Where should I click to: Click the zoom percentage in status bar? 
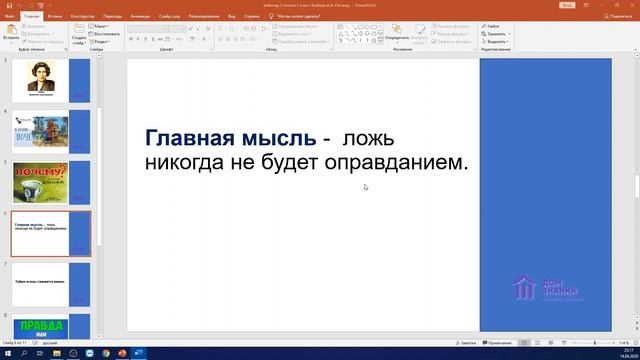pos(624,343)
